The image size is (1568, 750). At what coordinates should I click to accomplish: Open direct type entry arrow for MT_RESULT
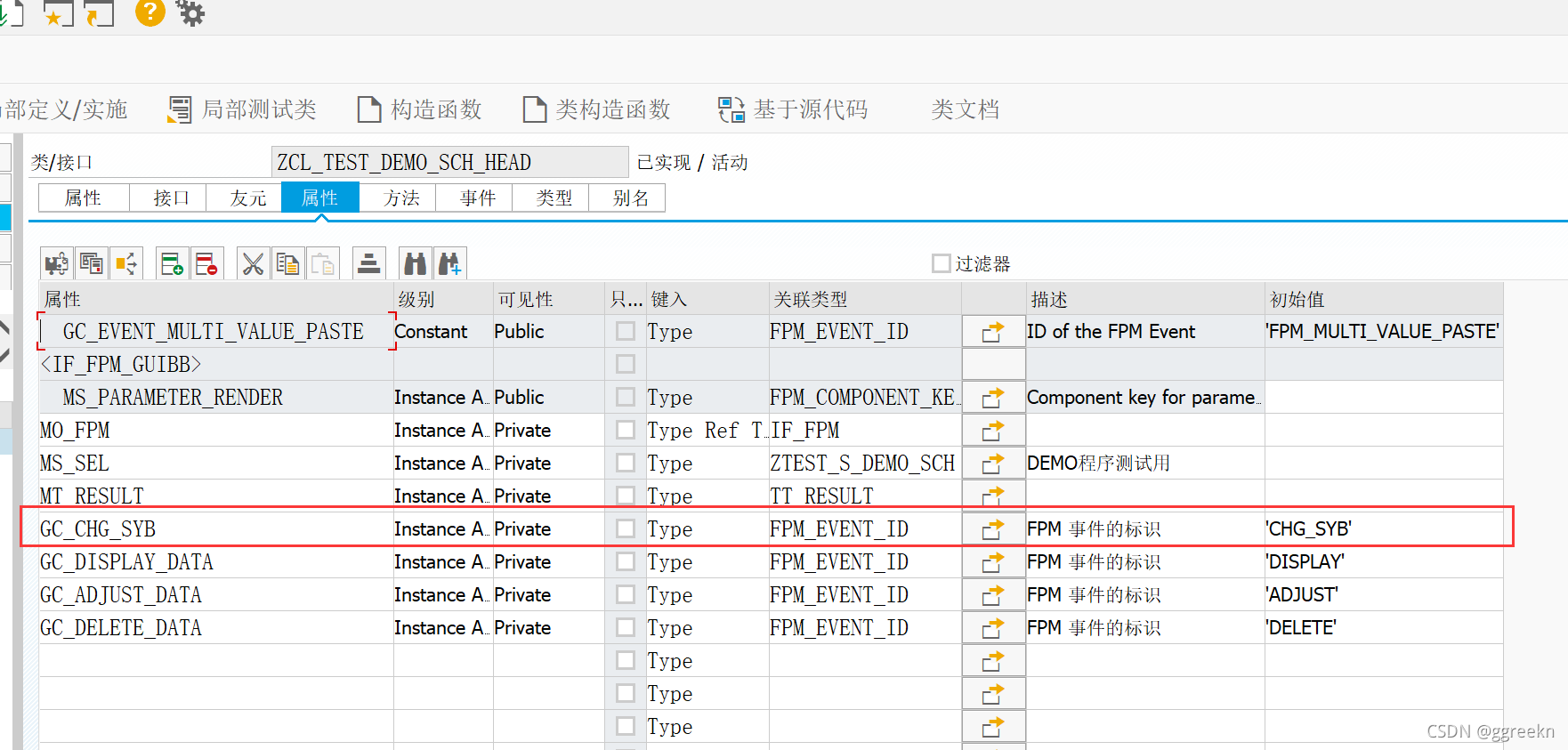[x=993, y=495]
